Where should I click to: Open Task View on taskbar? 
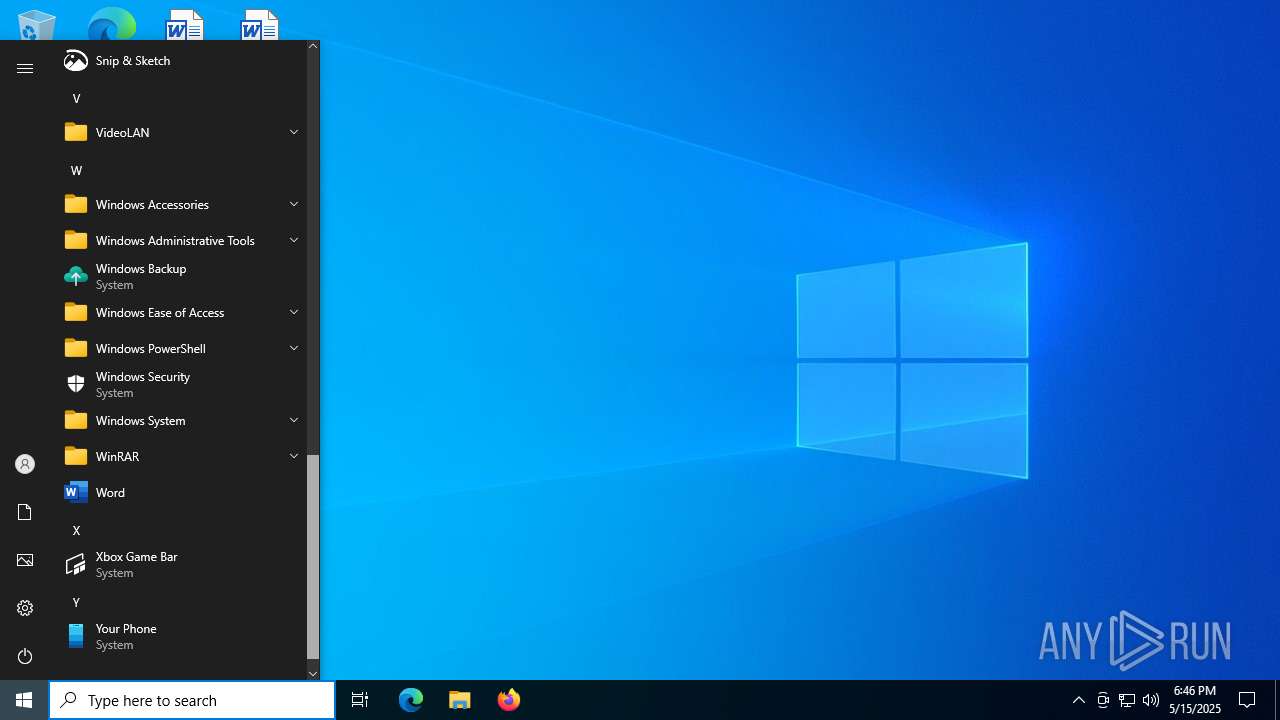point(360,700)
